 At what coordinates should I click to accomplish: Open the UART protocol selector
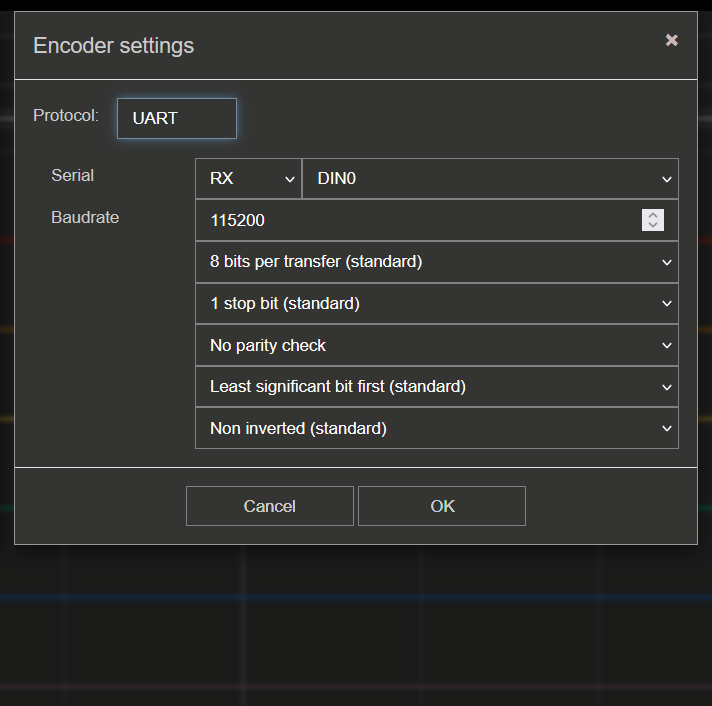click(177, 118)
